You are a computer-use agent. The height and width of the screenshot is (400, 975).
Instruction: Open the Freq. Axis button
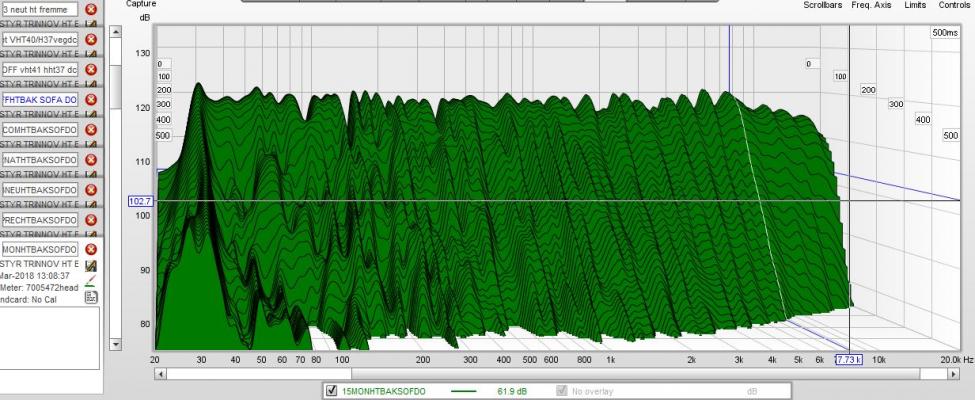pos(871,5)
